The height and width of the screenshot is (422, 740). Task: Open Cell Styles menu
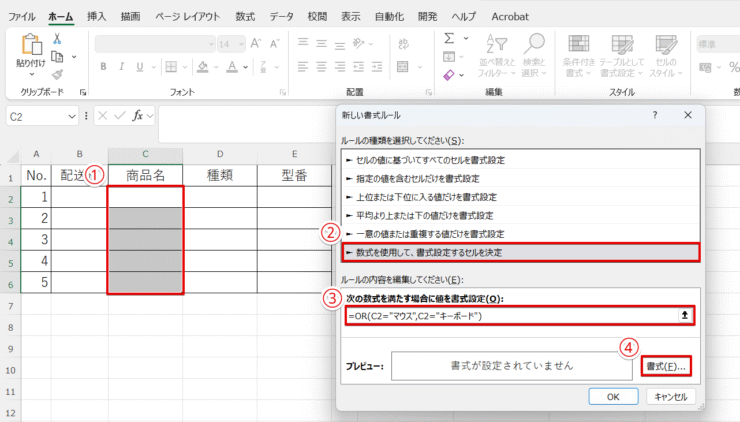666,56
